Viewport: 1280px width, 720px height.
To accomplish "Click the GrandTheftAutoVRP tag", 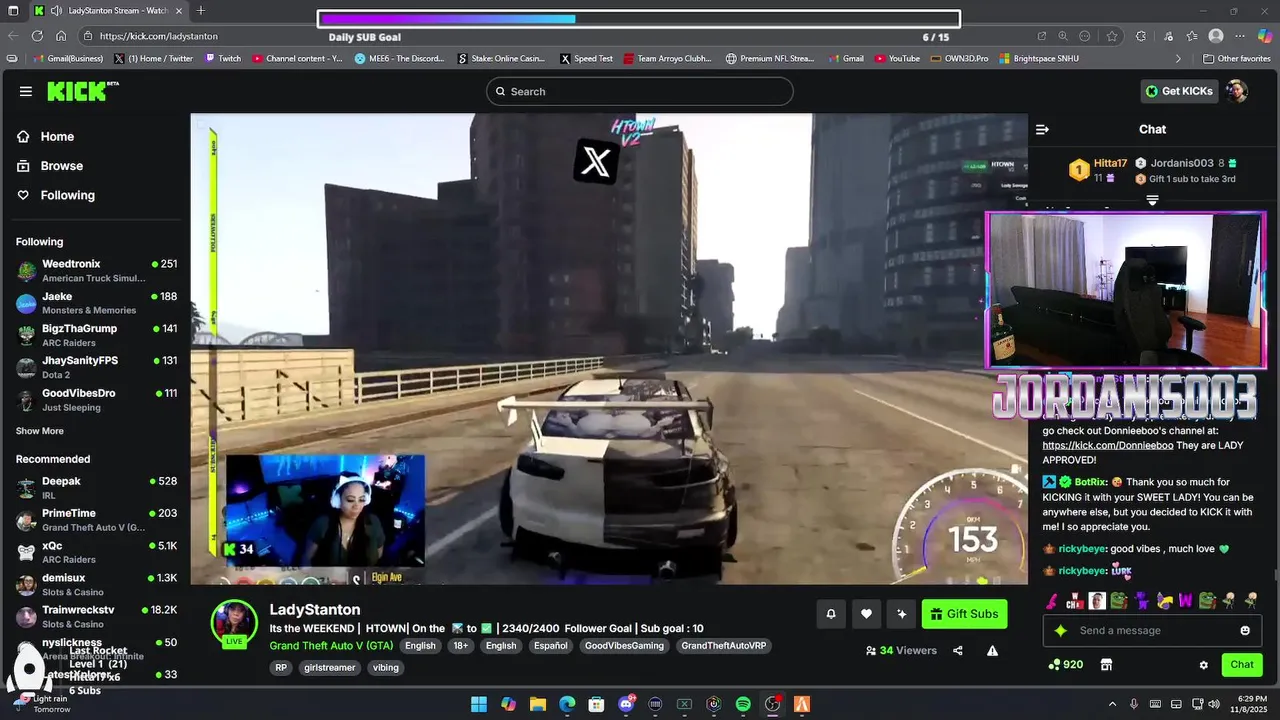I will 724,646.
